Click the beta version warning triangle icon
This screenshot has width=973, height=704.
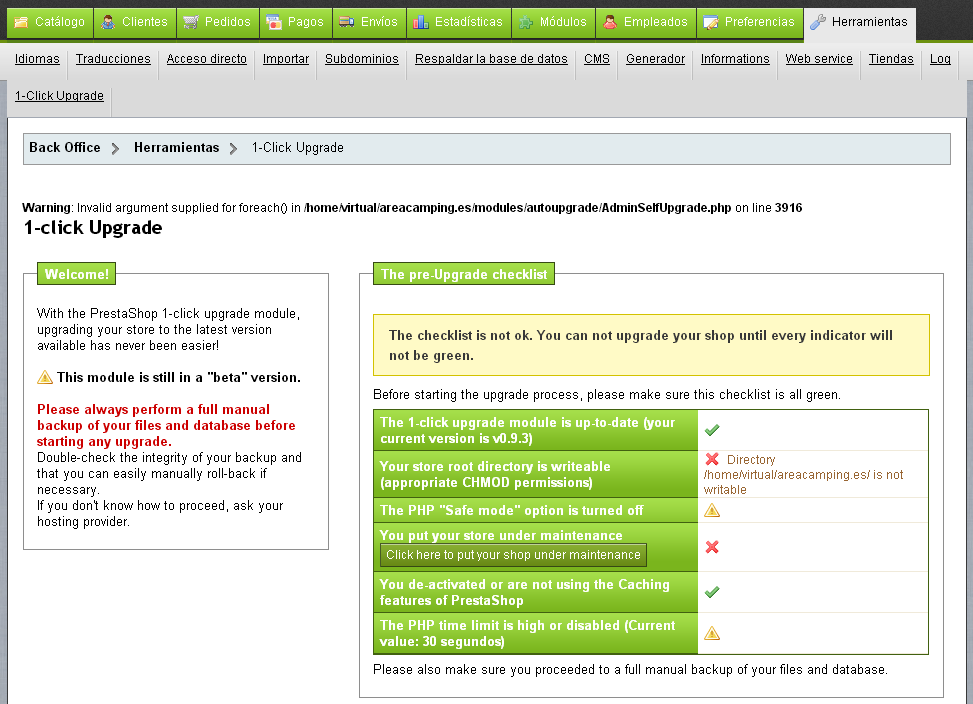tap(45, 377)
